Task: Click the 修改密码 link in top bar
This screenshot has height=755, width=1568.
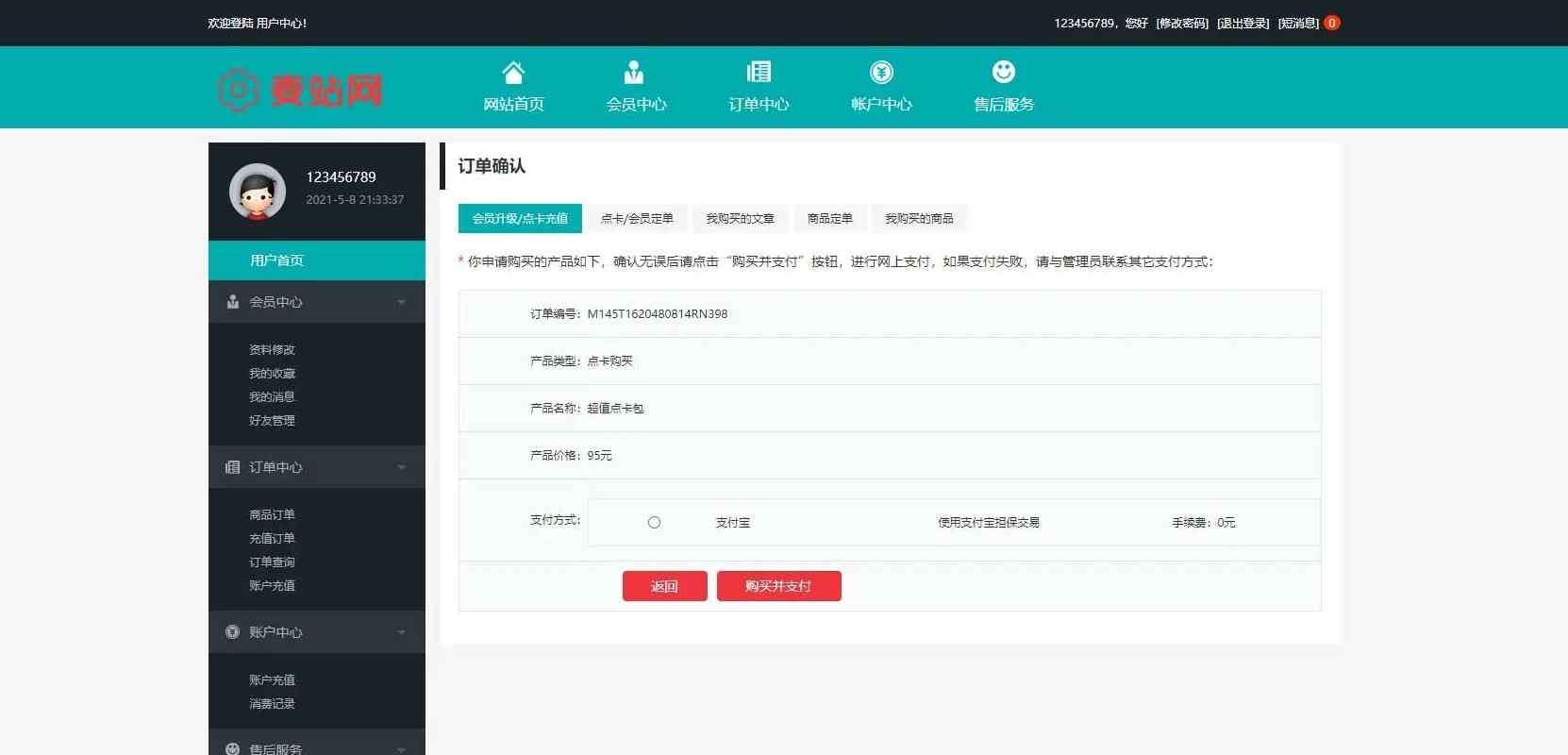Action: click(x=1182, y=24)
